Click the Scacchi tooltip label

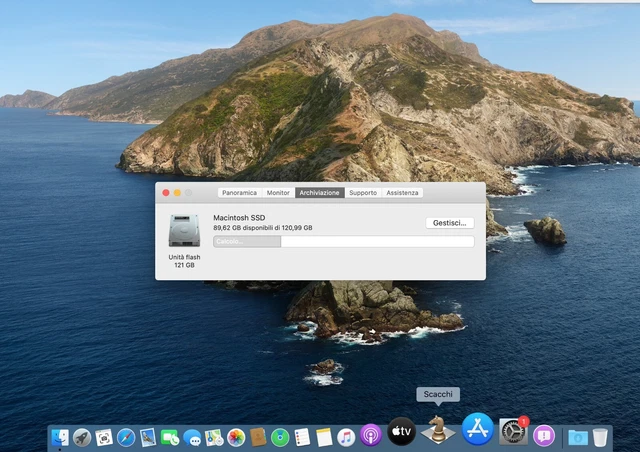(x=438, y=394)
